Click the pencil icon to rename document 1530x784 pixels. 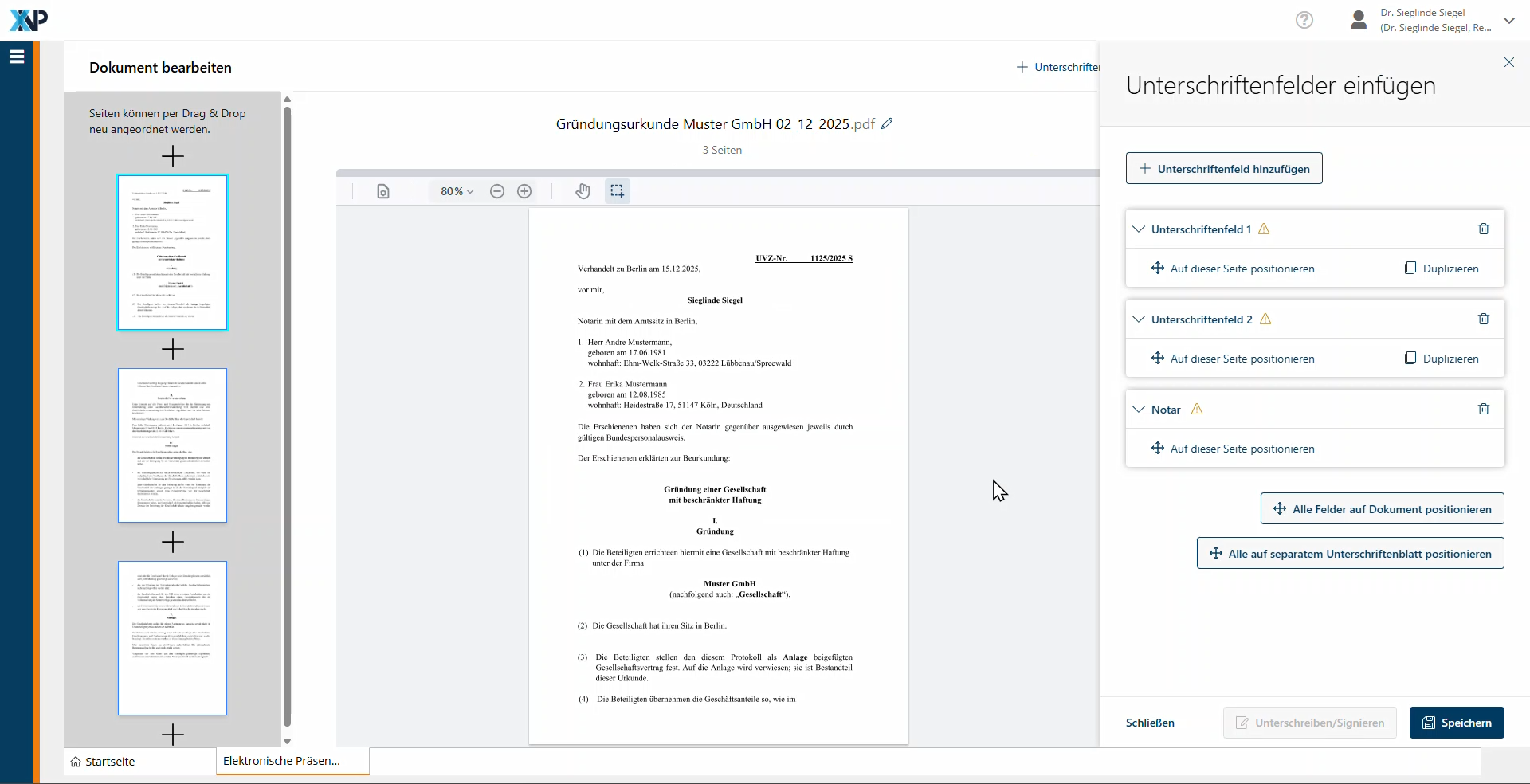pos(887,124)
